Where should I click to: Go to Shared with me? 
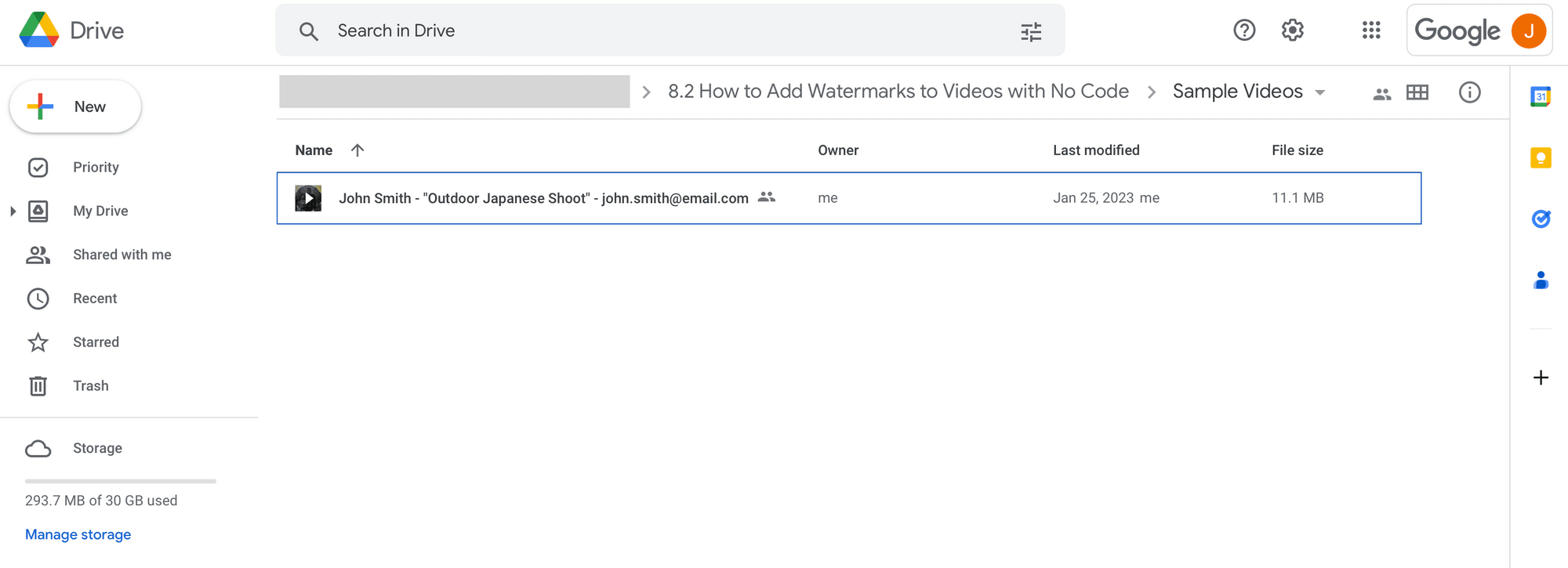(x=122, y=255)
